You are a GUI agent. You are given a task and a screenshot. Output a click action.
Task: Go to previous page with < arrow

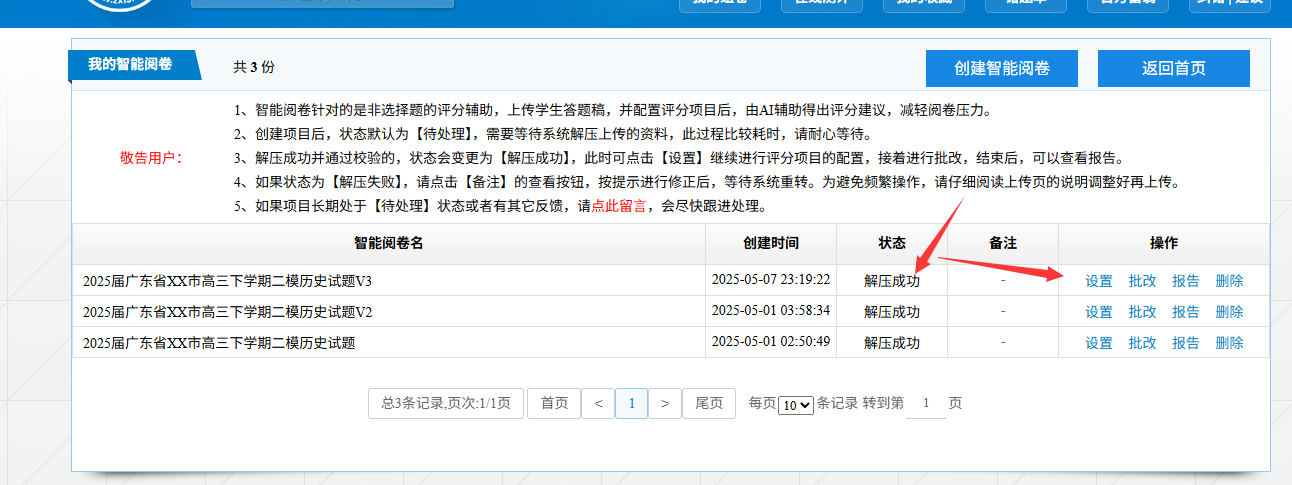[x=598, y=403]
